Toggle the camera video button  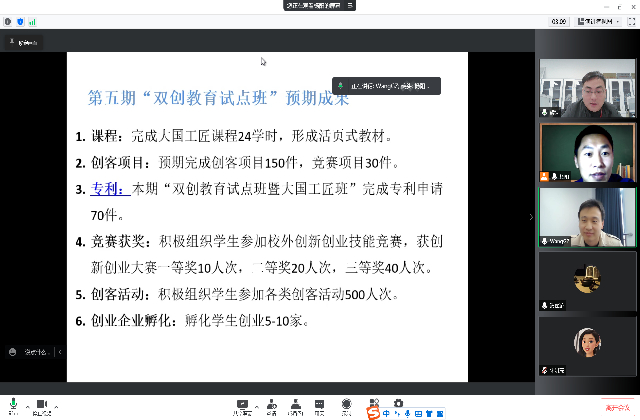(42, 404)
